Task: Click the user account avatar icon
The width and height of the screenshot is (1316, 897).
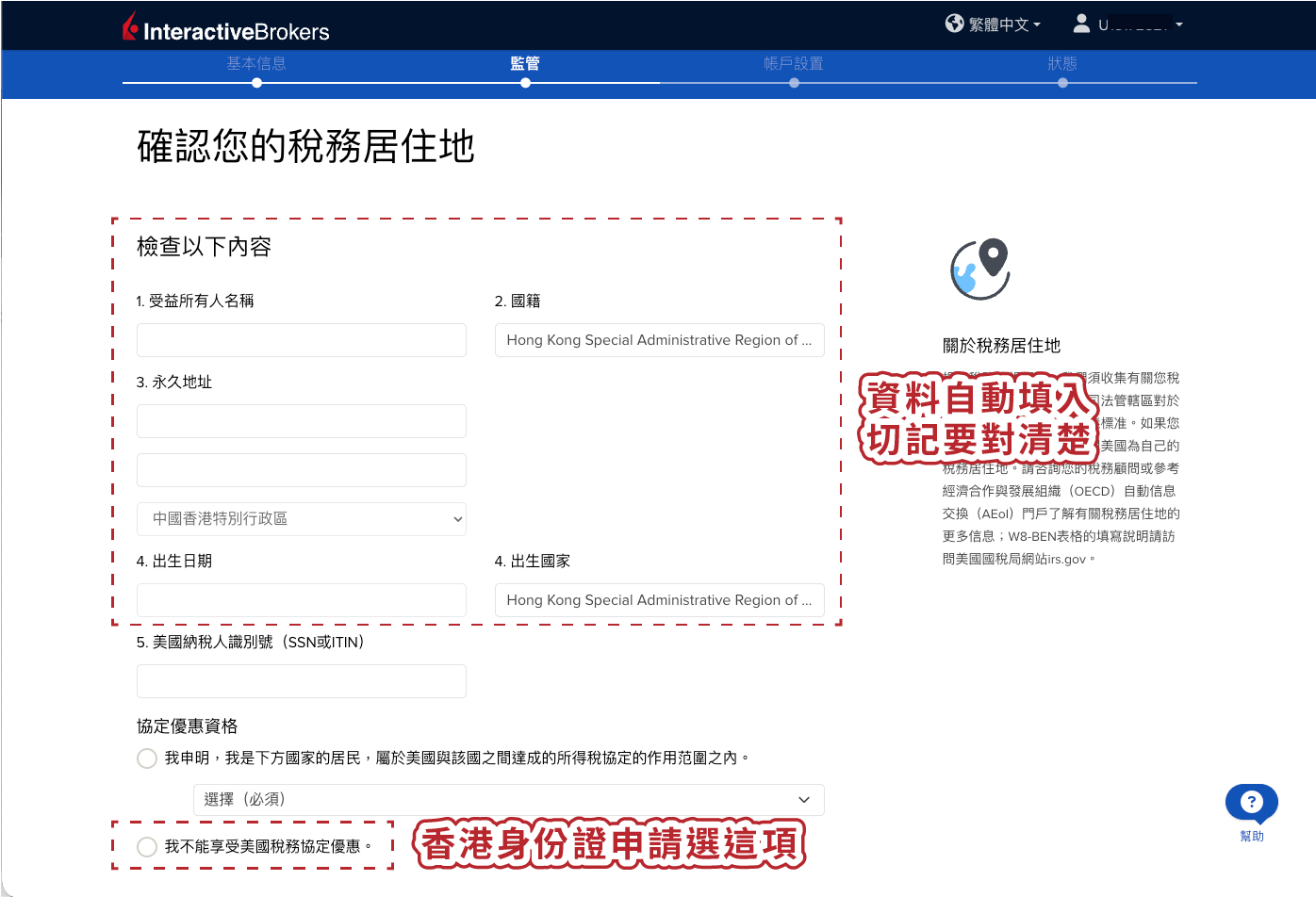Action: 1081,24
